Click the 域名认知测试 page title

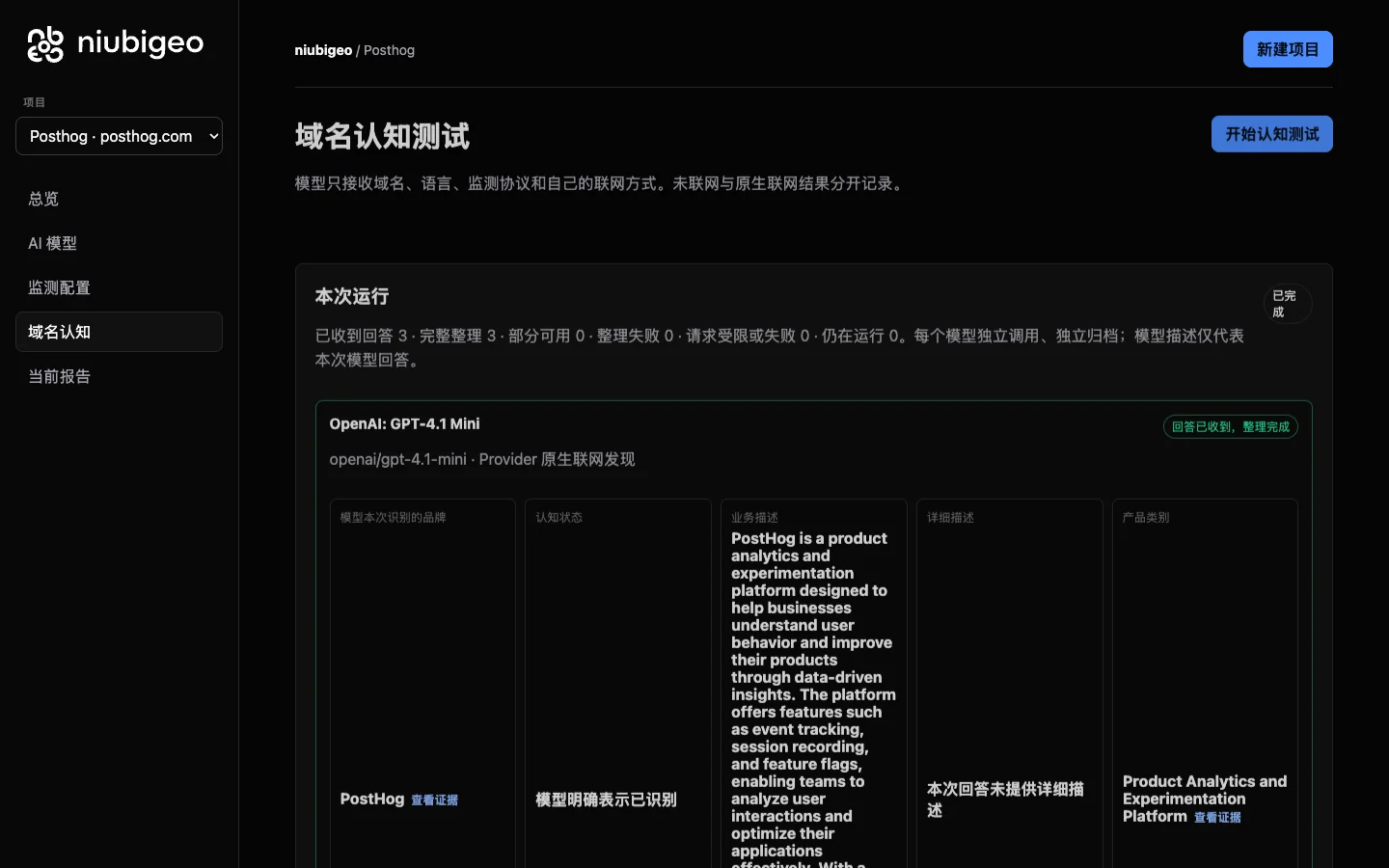pos(382,136)
